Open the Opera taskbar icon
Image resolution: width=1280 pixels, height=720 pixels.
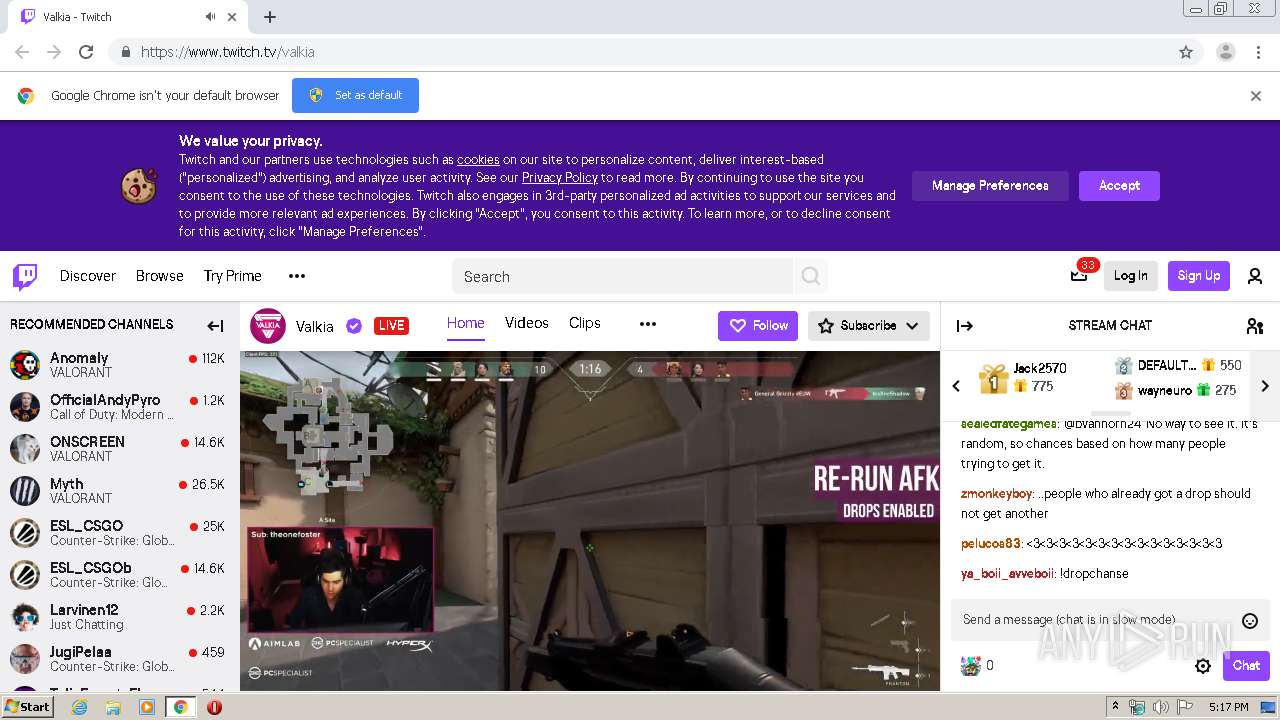[214, 707]
